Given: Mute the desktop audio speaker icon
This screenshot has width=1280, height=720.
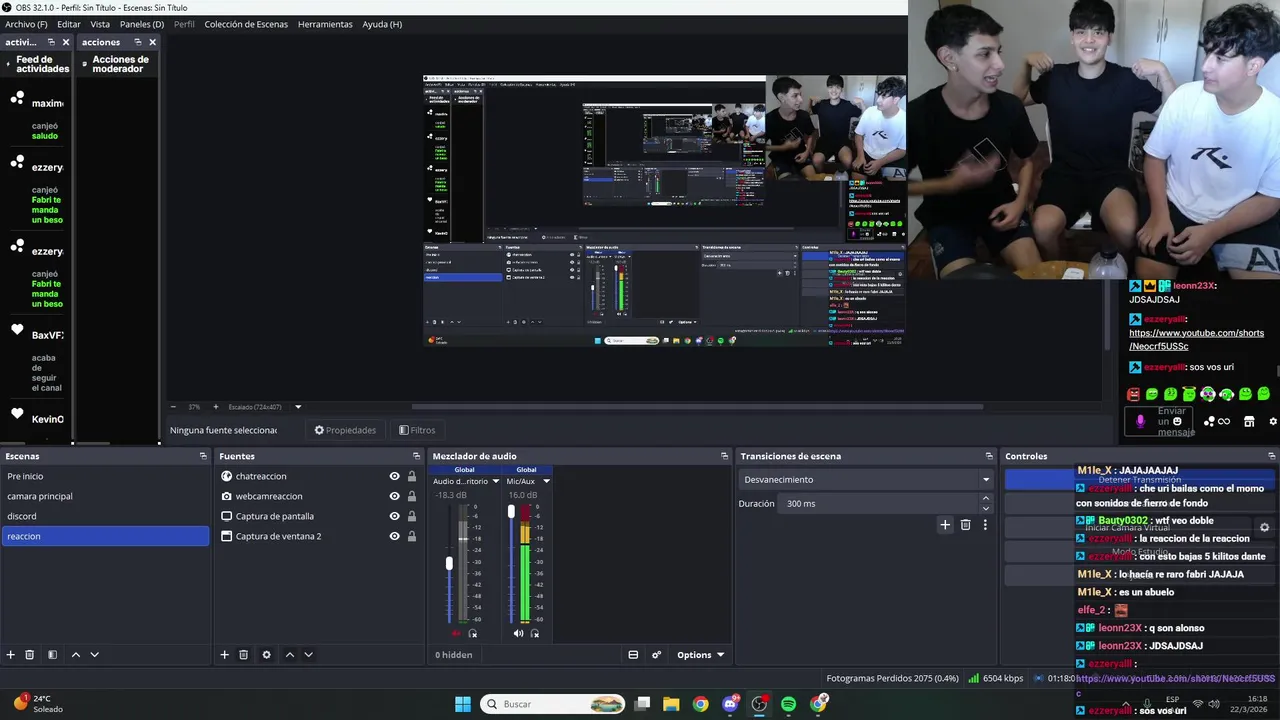Looking at the screenshot, I should 456,633.
